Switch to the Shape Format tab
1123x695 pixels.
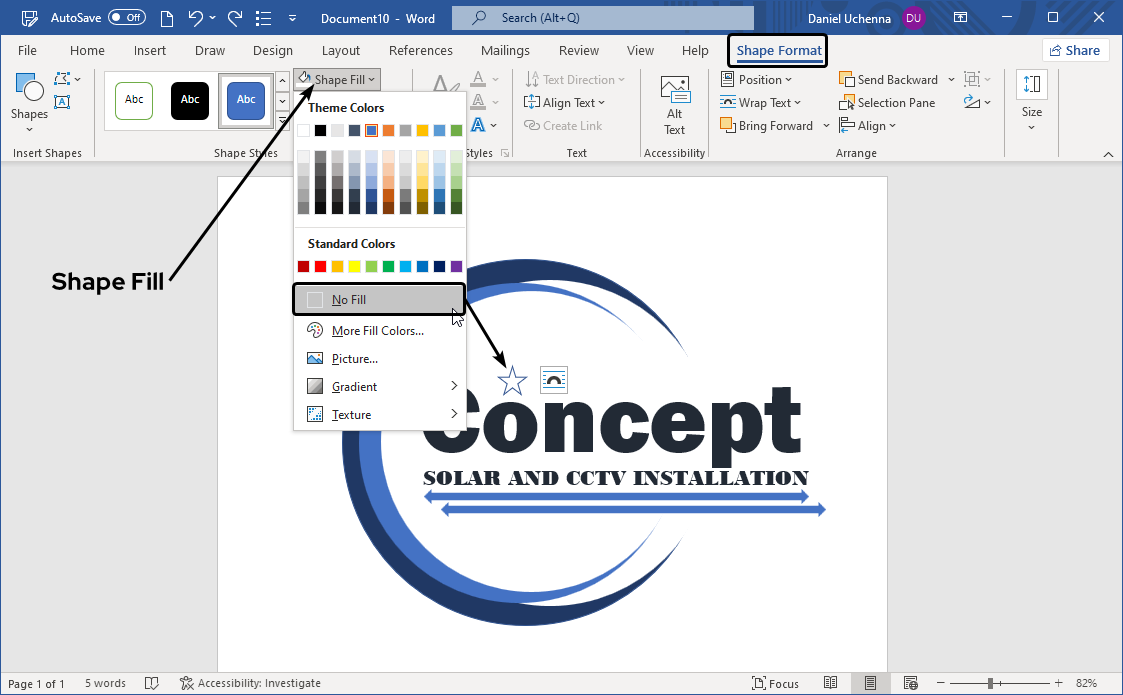[777, 50]
